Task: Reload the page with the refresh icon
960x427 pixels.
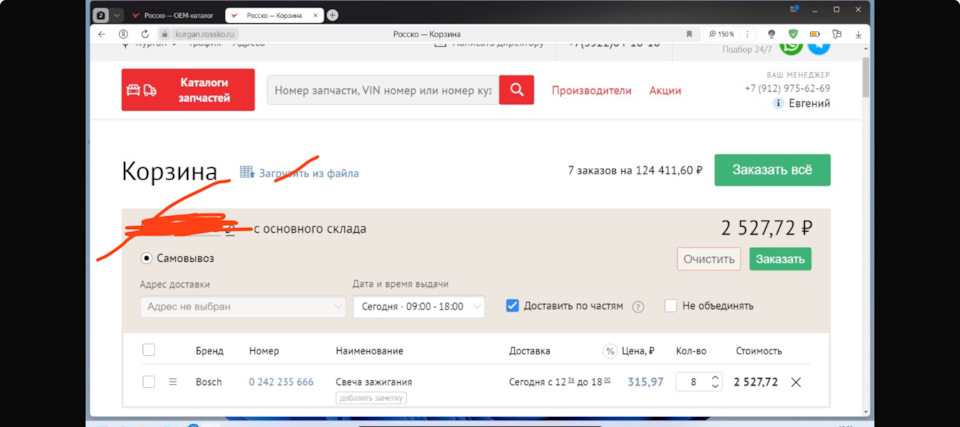Action: (x=145, y=34)
